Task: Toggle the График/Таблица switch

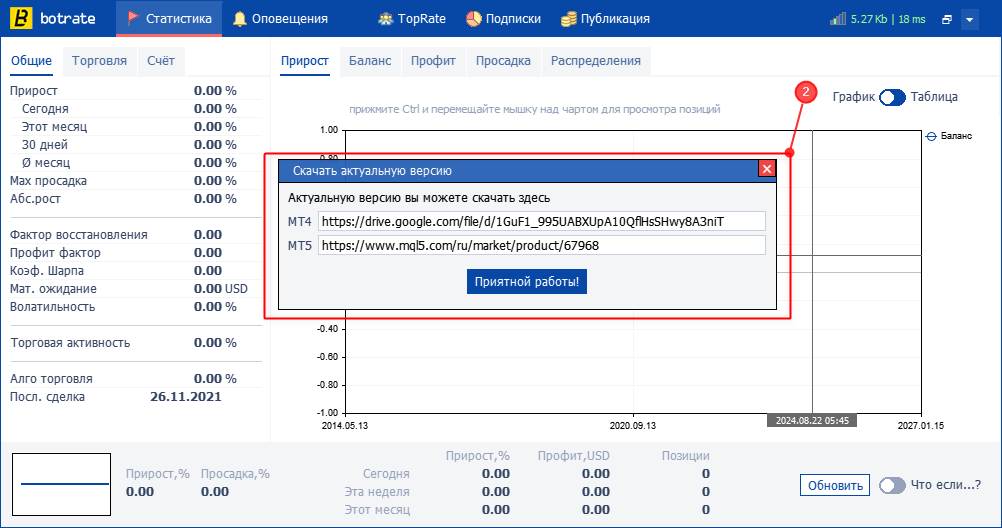Action: click(x=892, y=97)
